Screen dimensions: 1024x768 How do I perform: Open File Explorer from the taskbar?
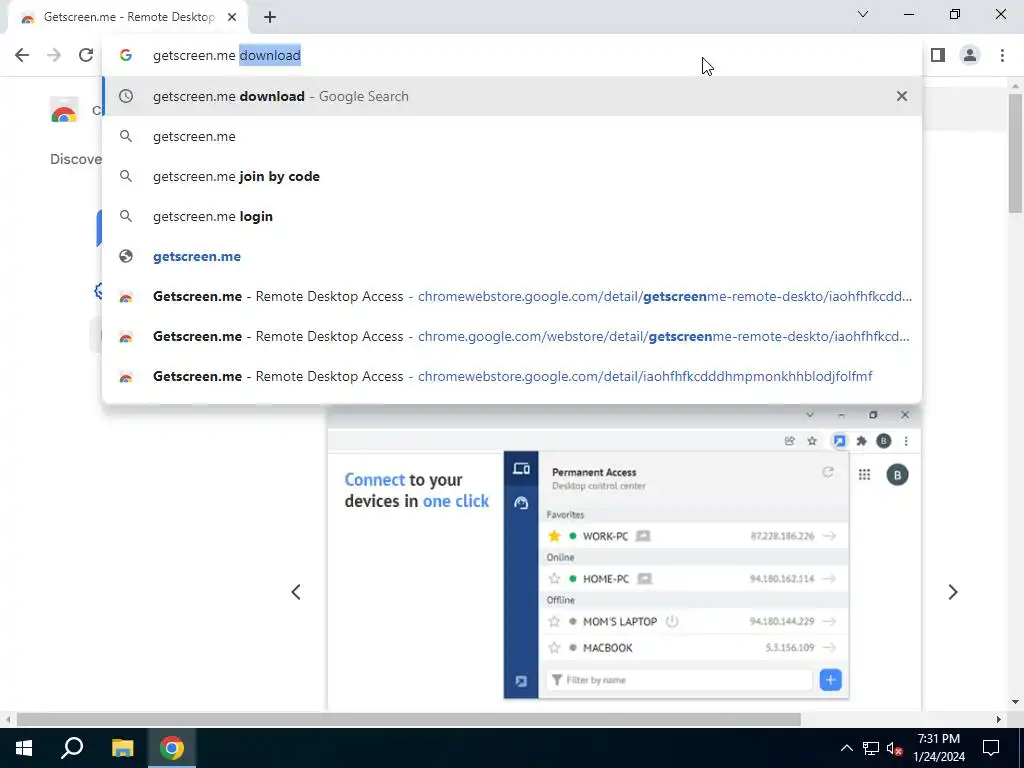tap(122, 748)
